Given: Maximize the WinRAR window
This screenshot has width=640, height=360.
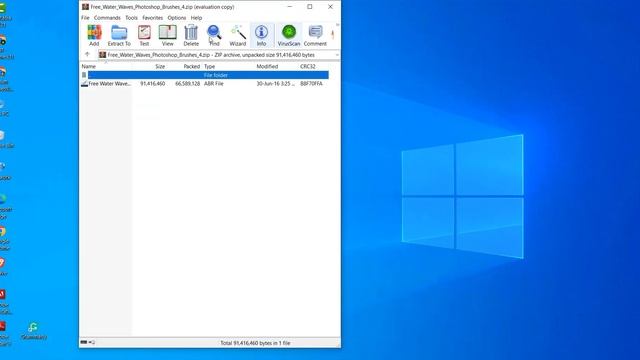Looking at the screenshot, I should [310, 7].
